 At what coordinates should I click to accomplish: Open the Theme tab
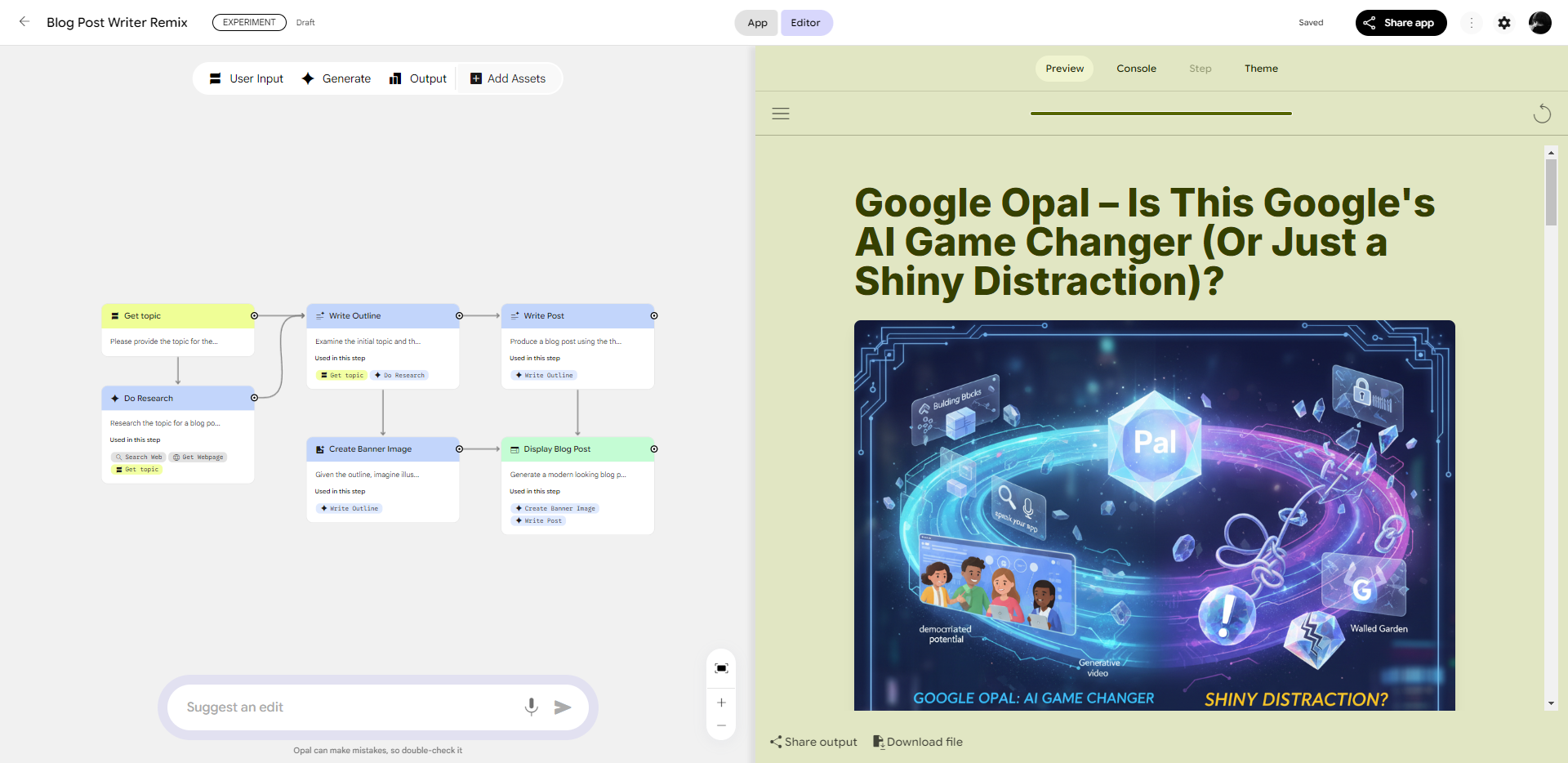point(1261,69)
